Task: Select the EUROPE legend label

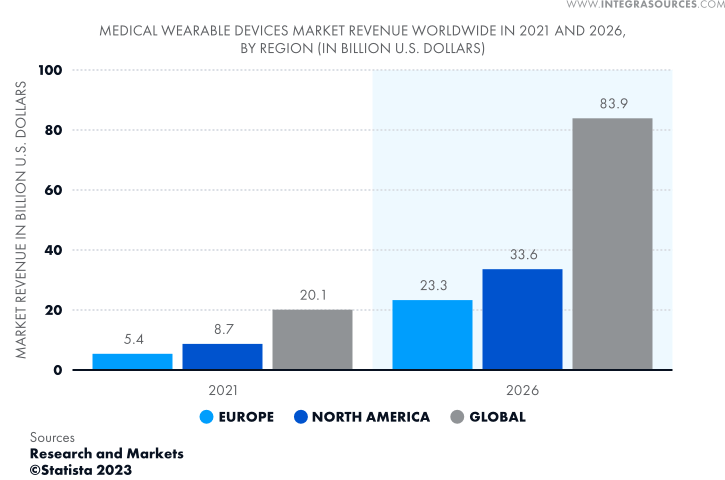Action: [x=247, y=417]
